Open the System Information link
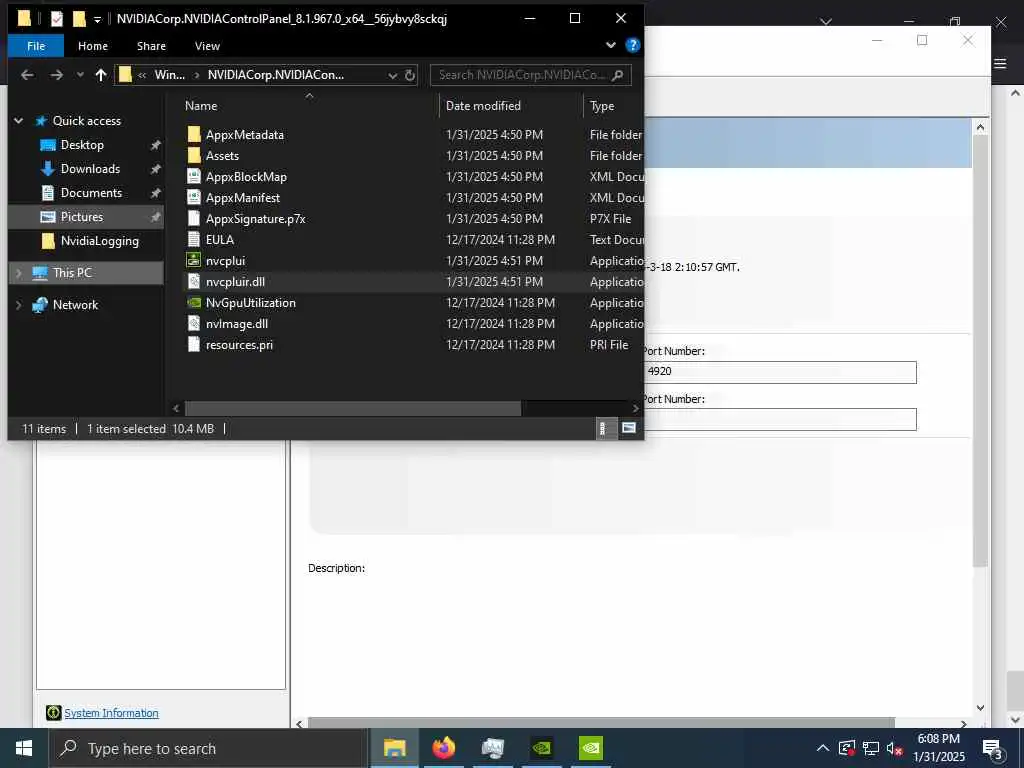This screenshot has height=768, width=1024. pos(111,713)
